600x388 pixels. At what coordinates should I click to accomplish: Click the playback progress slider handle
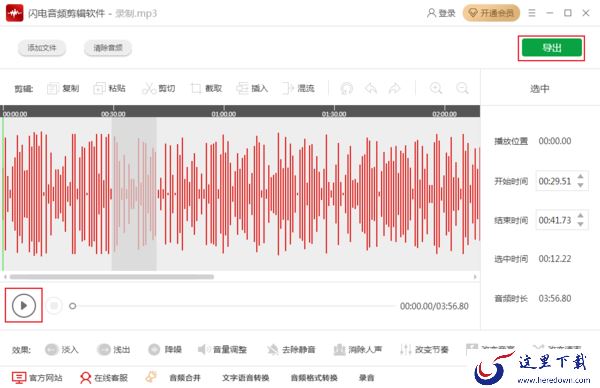tap(72, 306)
